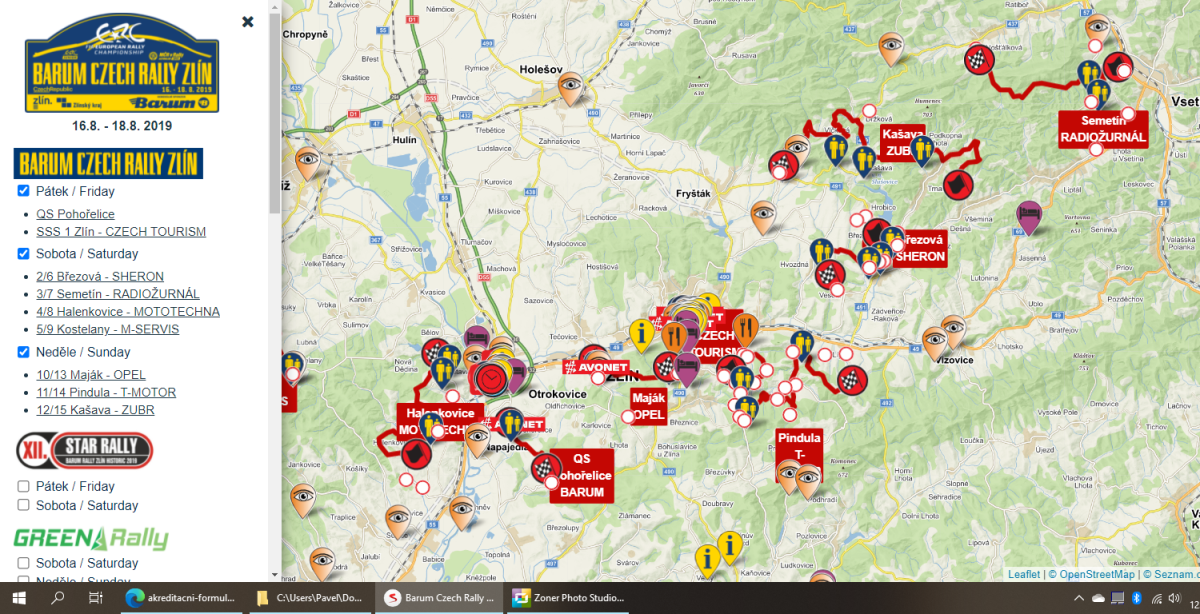
Task: Select the purple bed marker near Jasenná
Action: pyautogui.click(x=1029, y=214)
